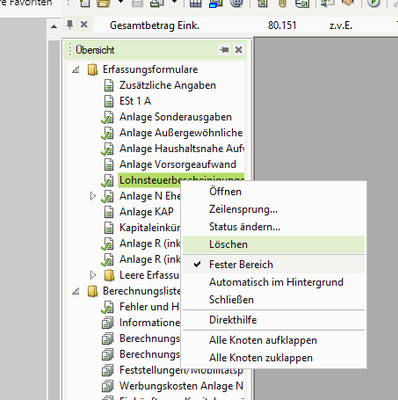
Task: Open the Anlage N Ehe form entry
Action: pos(150,196)
